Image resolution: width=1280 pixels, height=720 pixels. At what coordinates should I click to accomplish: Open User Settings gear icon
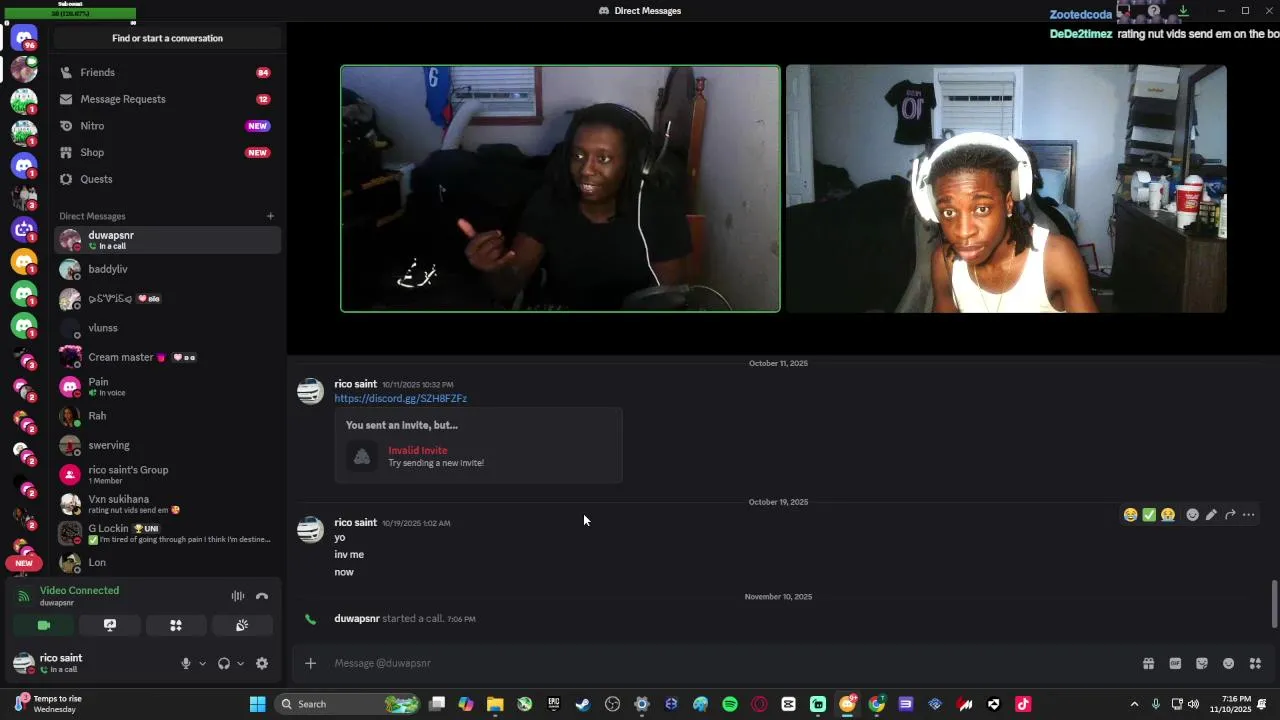262,663
